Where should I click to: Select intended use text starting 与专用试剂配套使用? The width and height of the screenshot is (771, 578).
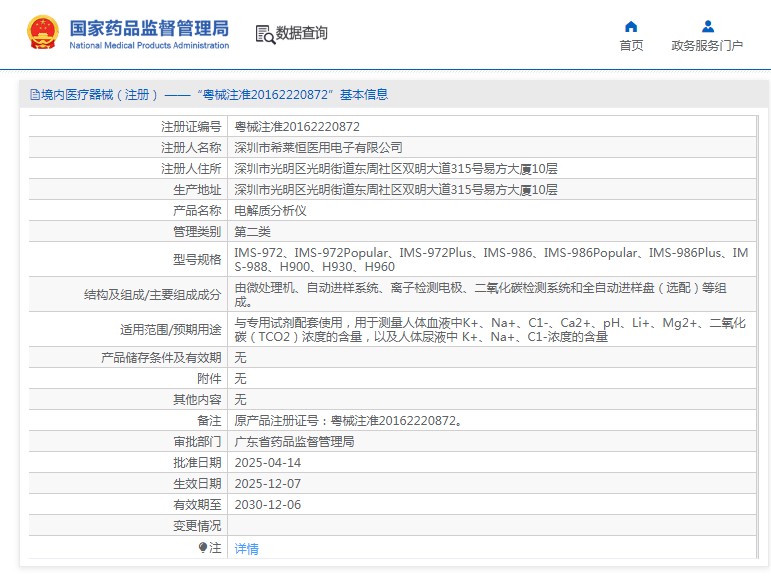(x=490, y=330)
